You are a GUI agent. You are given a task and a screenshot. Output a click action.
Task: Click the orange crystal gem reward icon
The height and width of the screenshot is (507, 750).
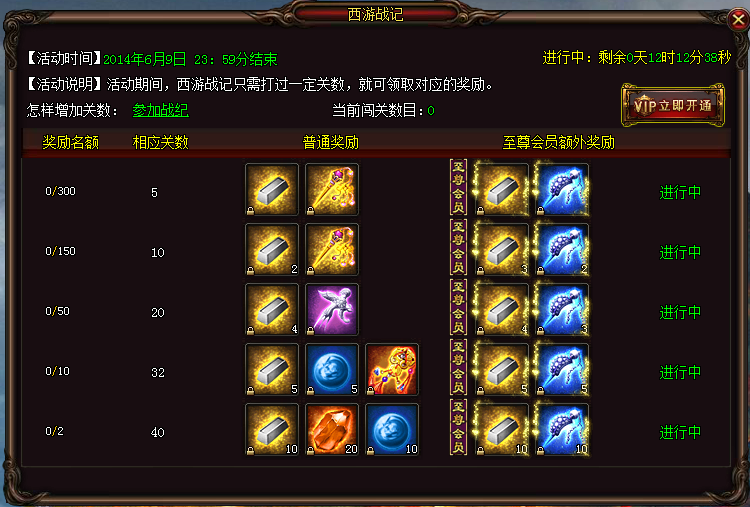(x=331, y=430)
